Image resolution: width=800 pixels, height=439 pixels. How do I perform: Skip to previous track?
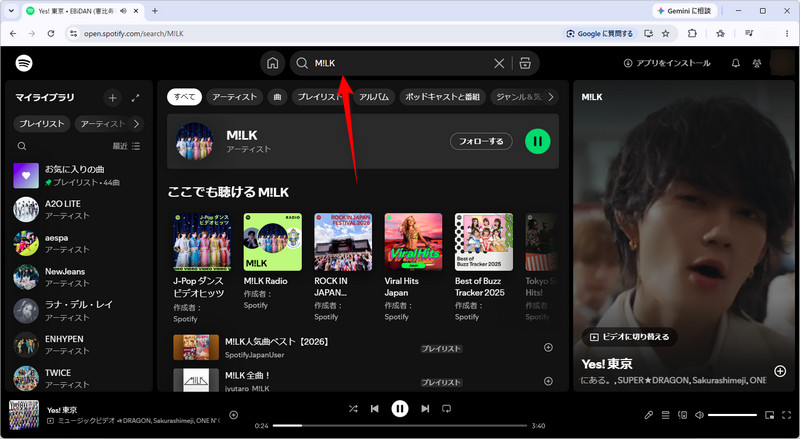click(x=374, y=408)
